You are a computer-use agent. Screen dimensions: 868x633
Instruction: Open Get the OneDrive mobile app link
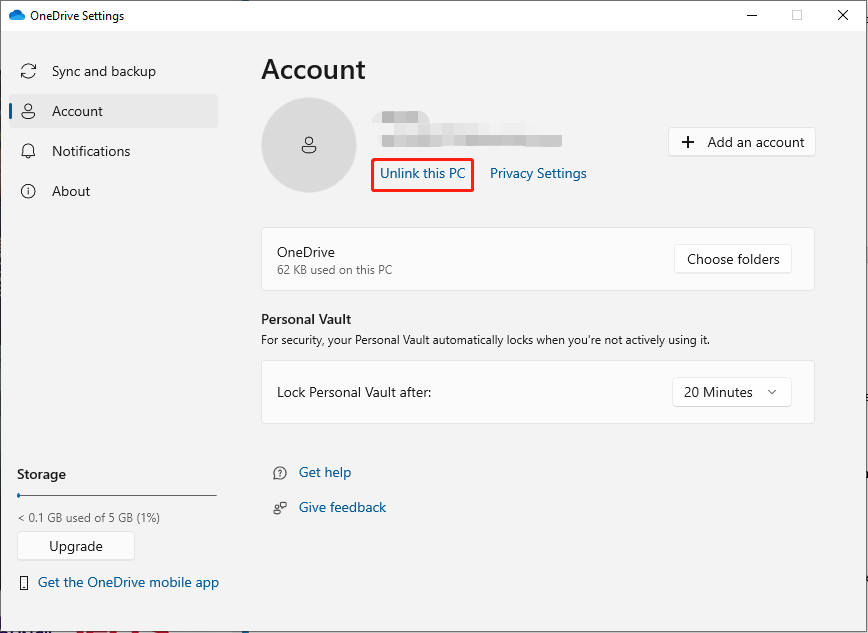coord(128,583)
